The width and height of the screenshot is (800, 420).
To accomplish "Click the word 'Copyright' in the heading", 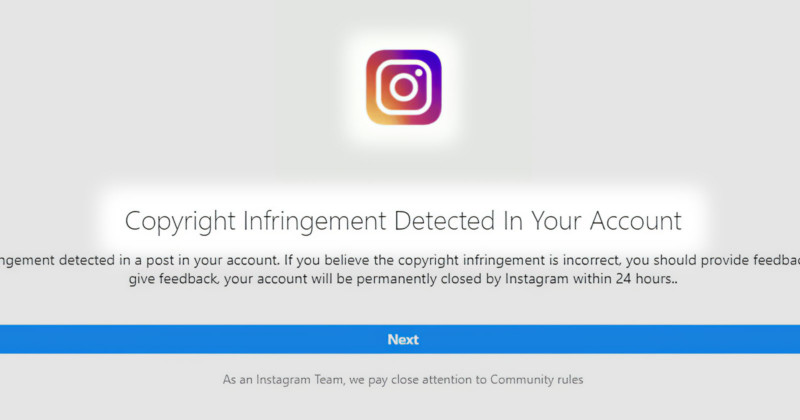I will point(180,222).
